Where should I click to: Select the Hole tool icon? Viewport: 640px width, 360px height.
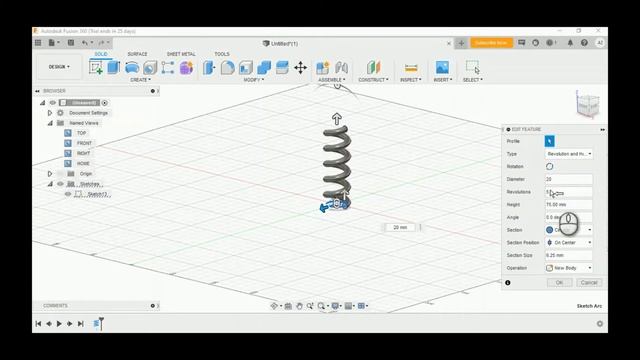click(x=150, y=67)
